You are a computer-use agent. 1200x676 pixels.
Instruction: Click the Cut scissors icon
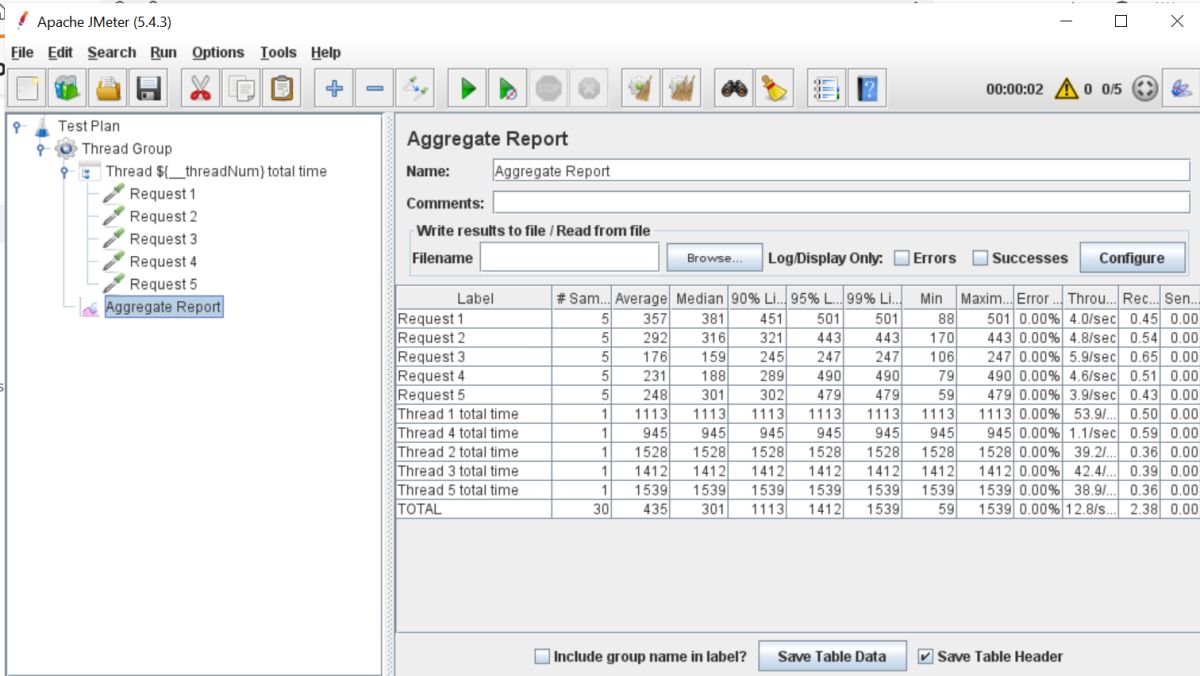pyautogui.click(x=200, y=89)
